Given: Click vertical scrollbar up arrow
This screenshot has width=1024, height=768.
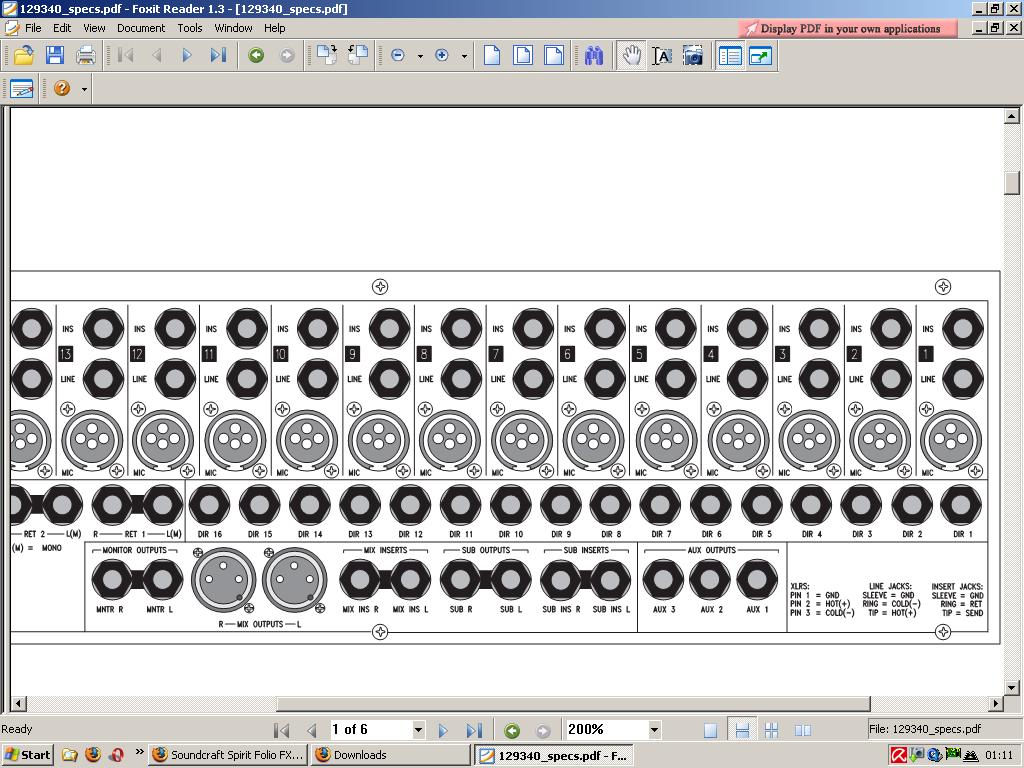Looking at the screenshot, I should point(1012,116).
